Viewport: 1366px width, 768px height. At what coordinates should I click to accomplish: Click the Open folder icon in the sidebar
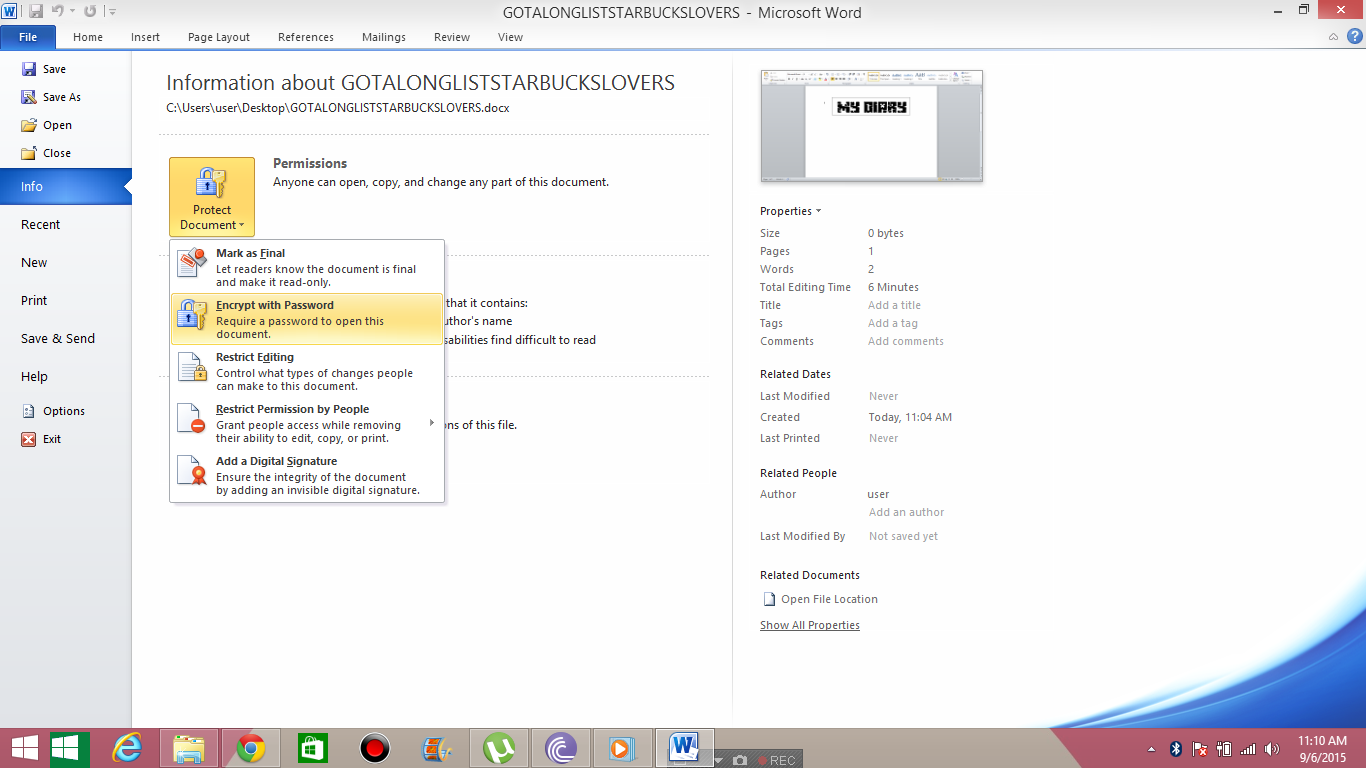[x=29, y=125]
